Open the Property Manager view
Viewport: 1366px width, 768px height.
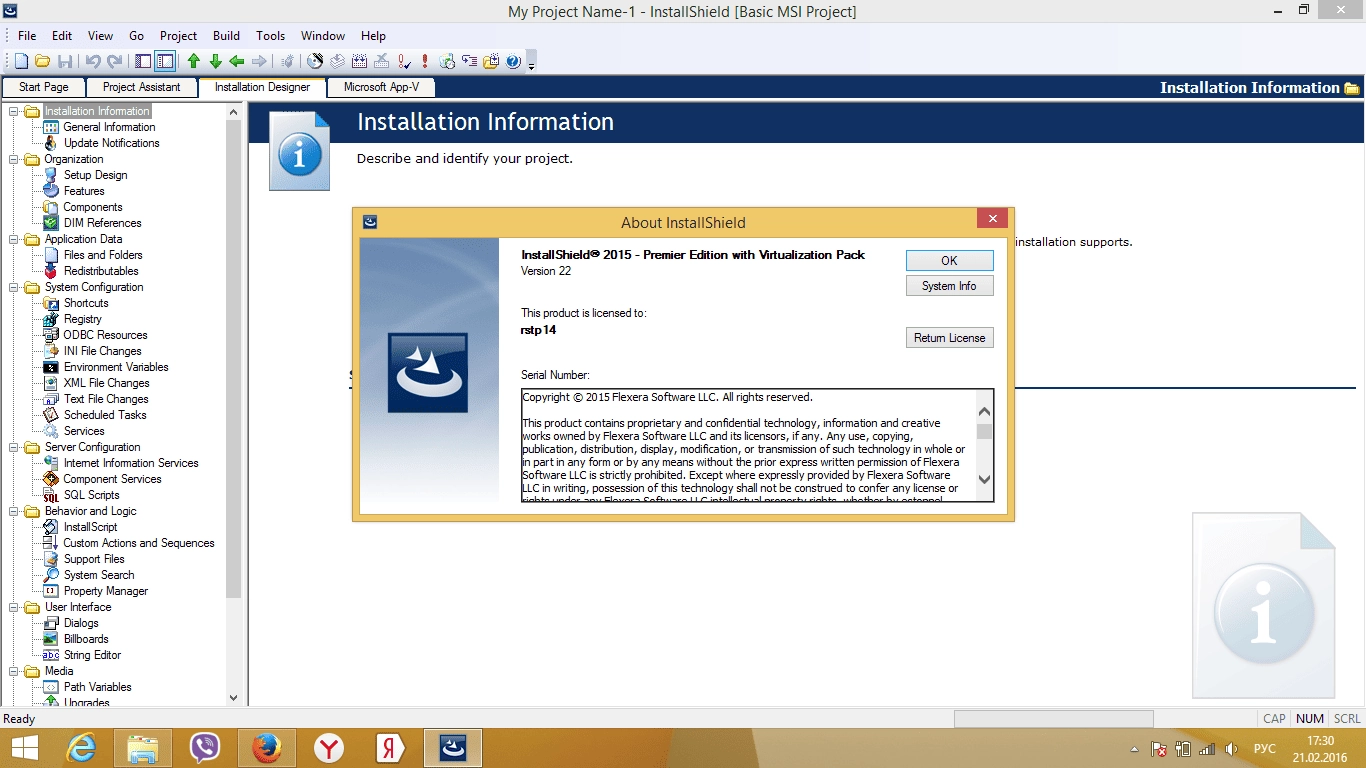105,591
